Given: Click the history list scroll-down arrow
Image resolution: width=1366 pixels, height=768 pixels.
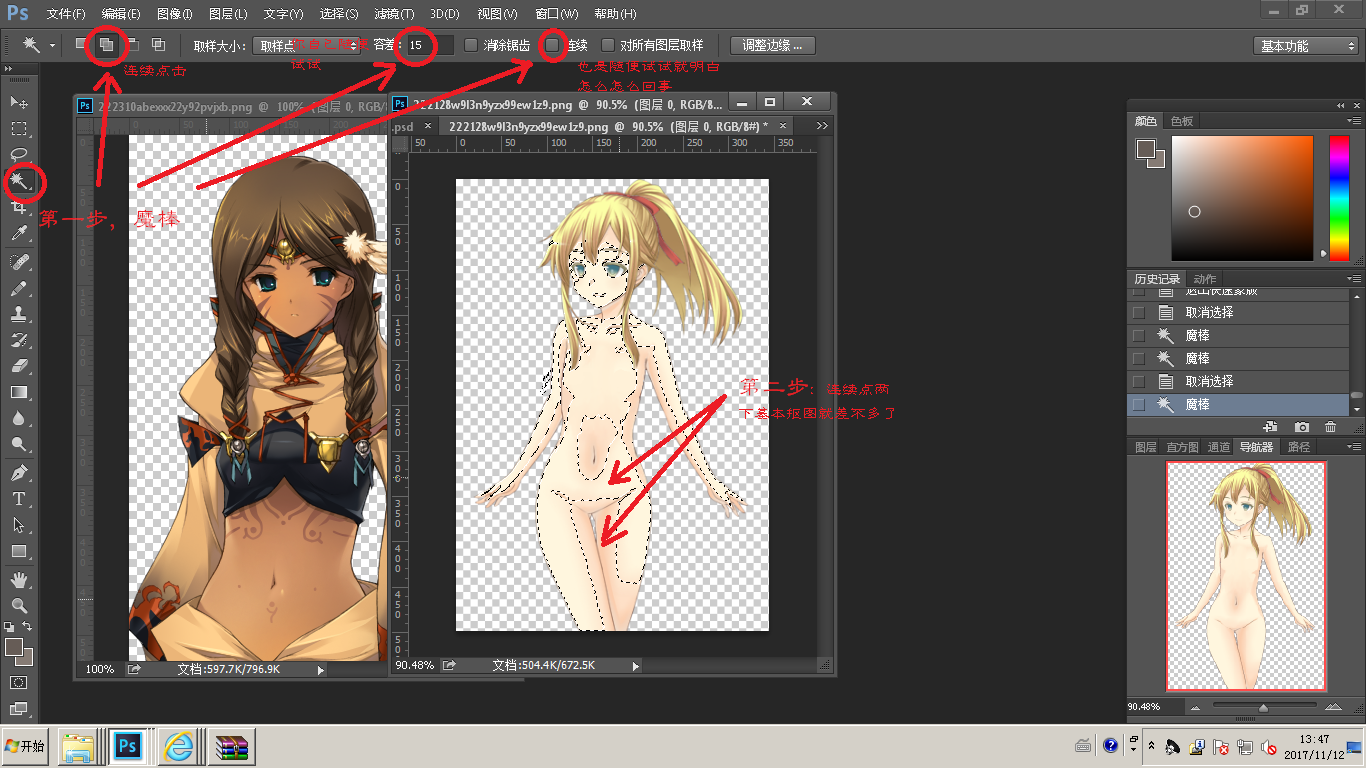Looking at the screenshot, I should pos(1357,409).
